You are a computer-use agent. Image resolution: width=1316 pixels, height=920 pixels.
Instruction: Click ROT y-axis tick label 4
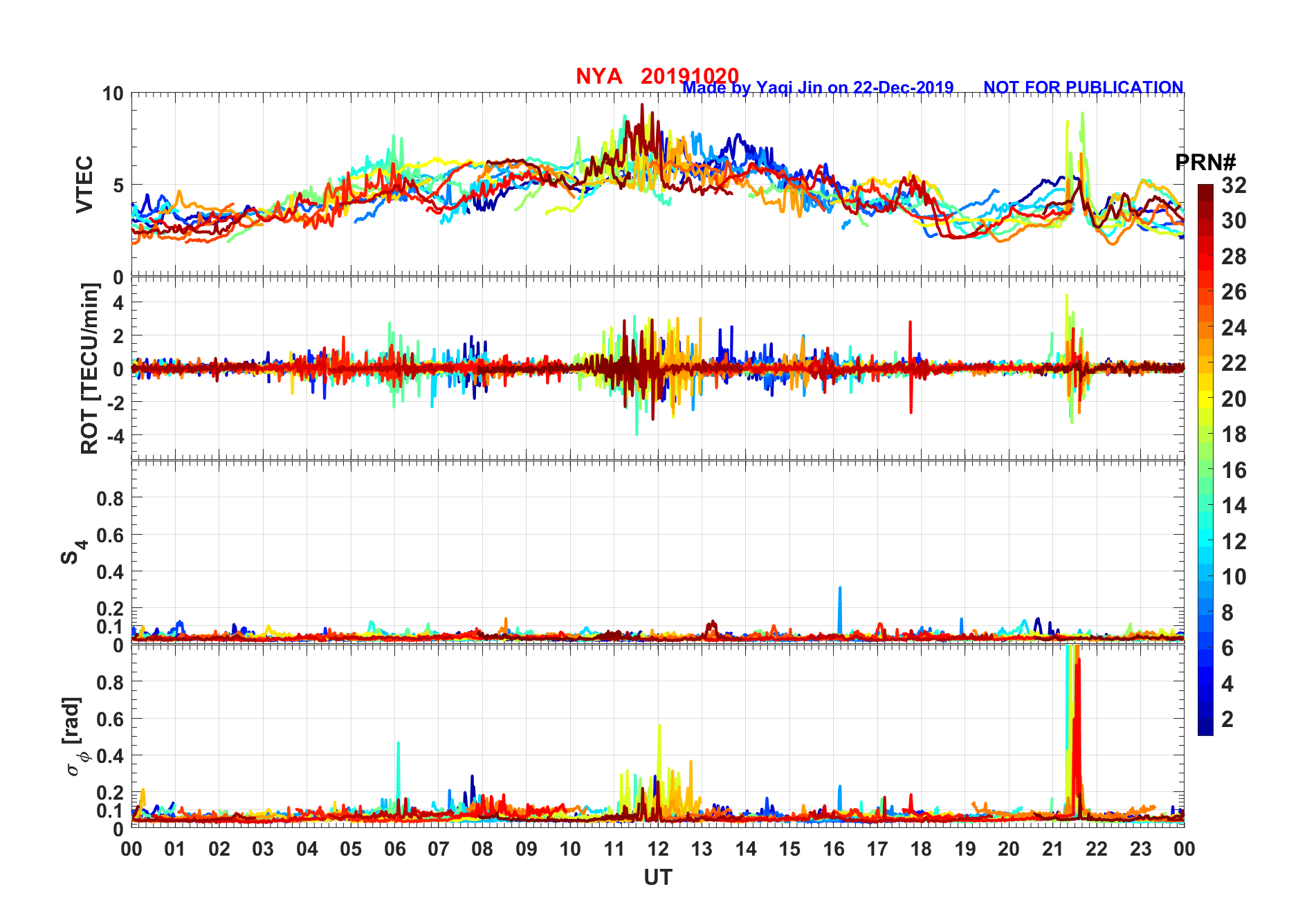click(x=118, y=303)
